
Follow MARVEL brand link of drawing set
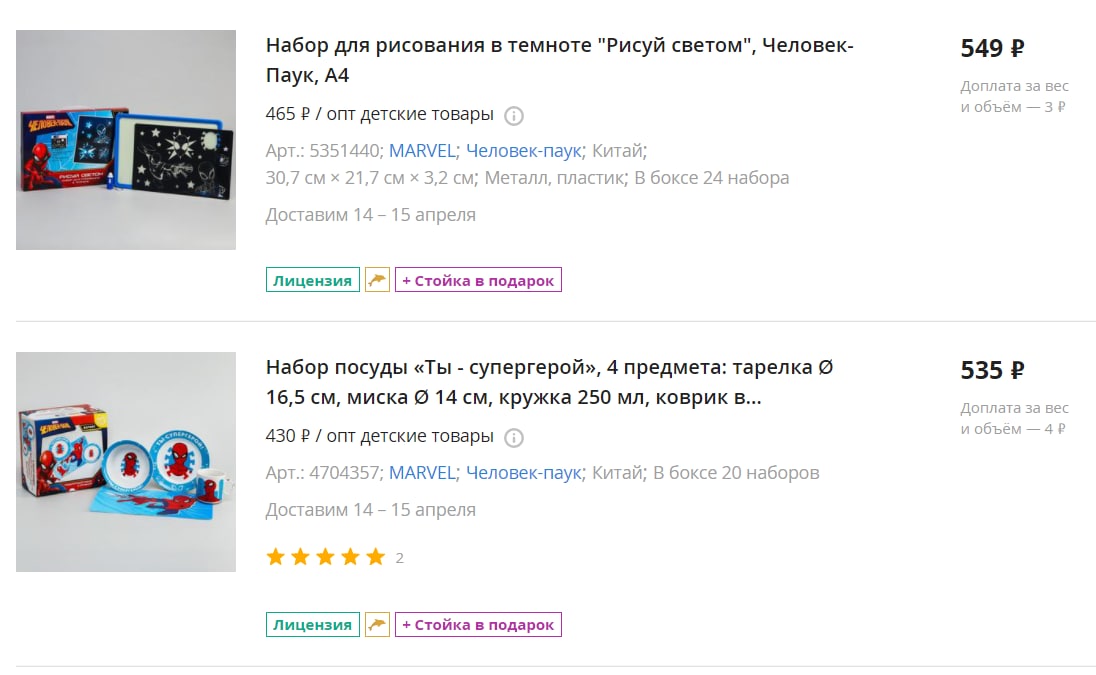(422, 151)
